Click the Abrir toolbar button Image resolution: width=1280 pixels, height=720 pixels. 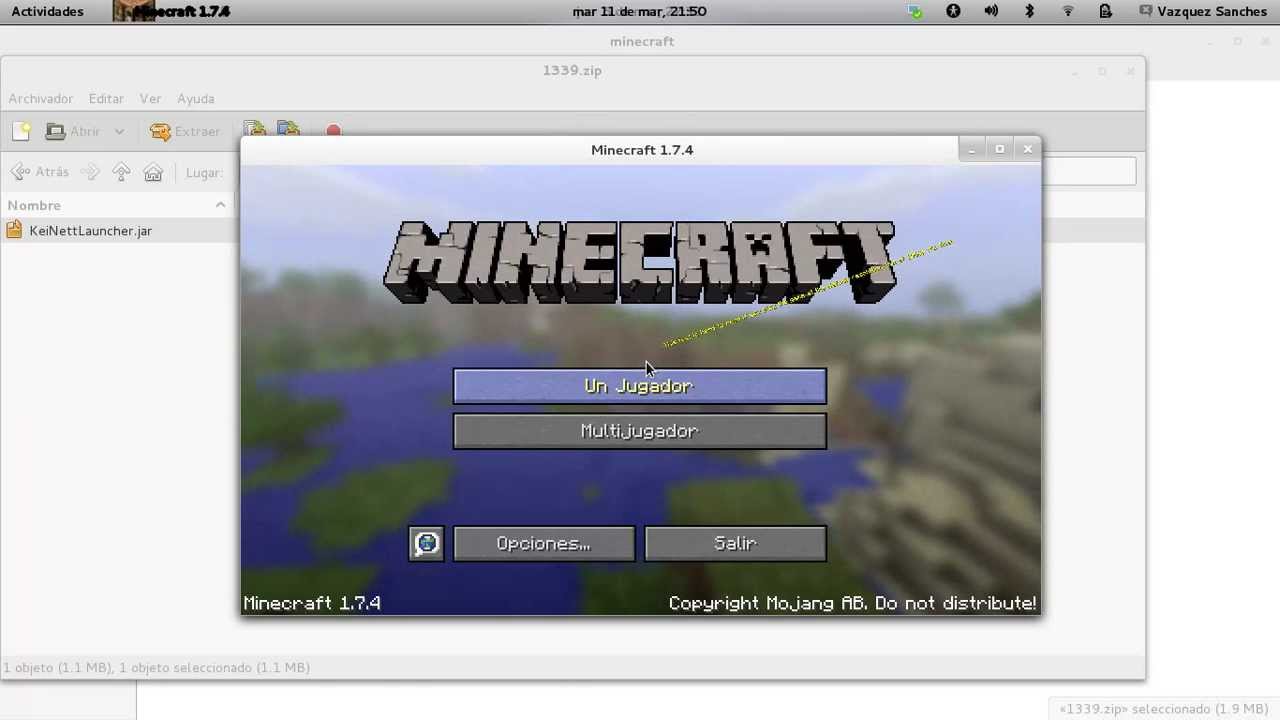(x=73, y=131)
